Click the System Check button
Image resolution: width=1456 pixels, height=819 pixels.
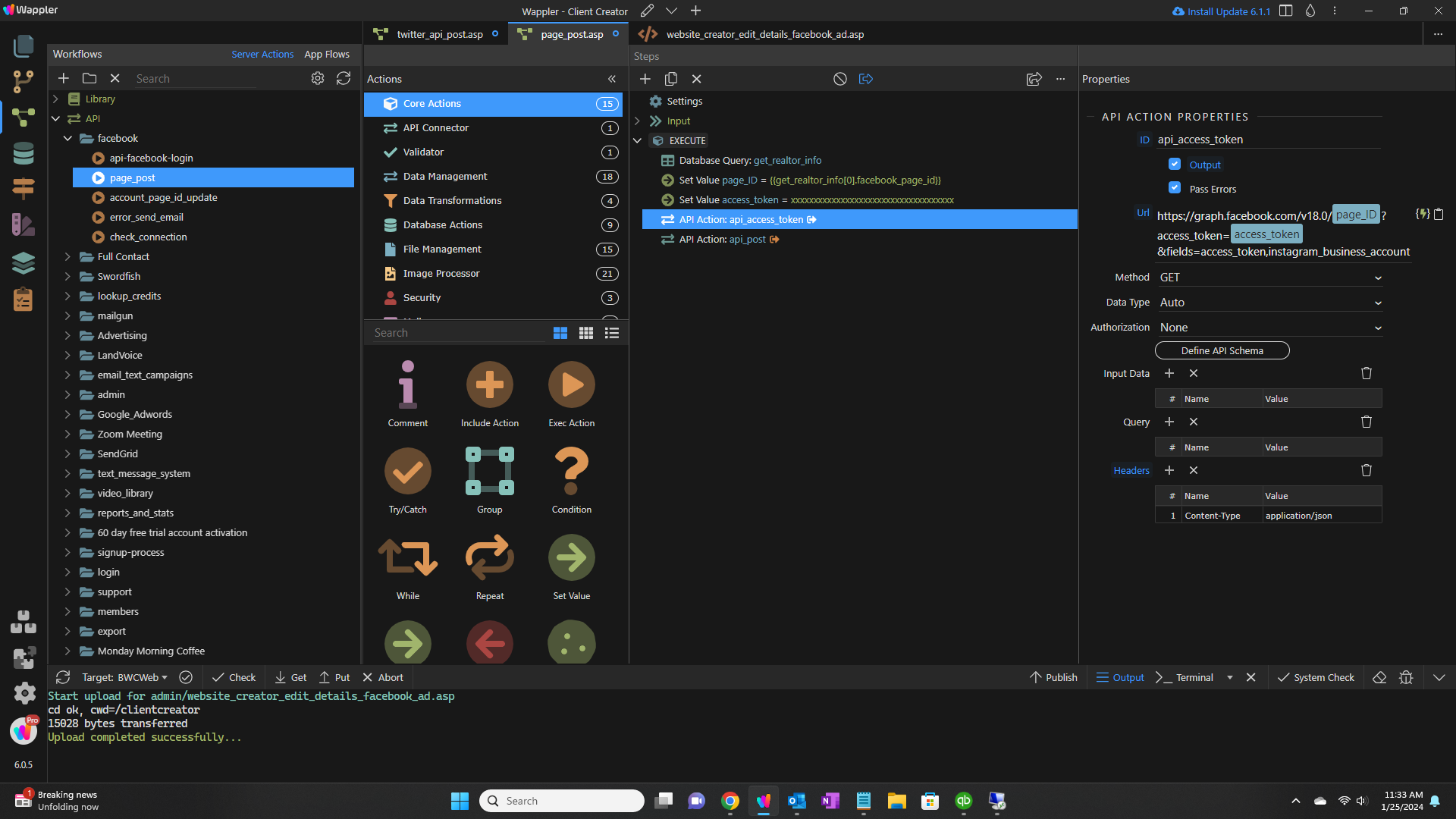1316,677
